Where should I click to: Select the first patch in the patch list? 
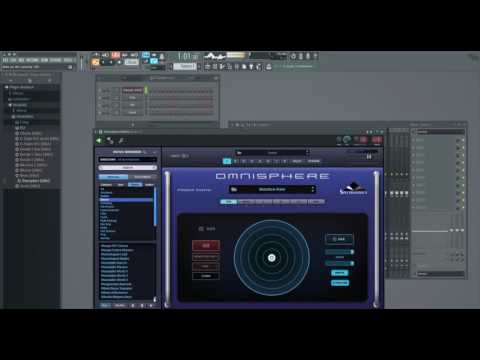(114, 246)
